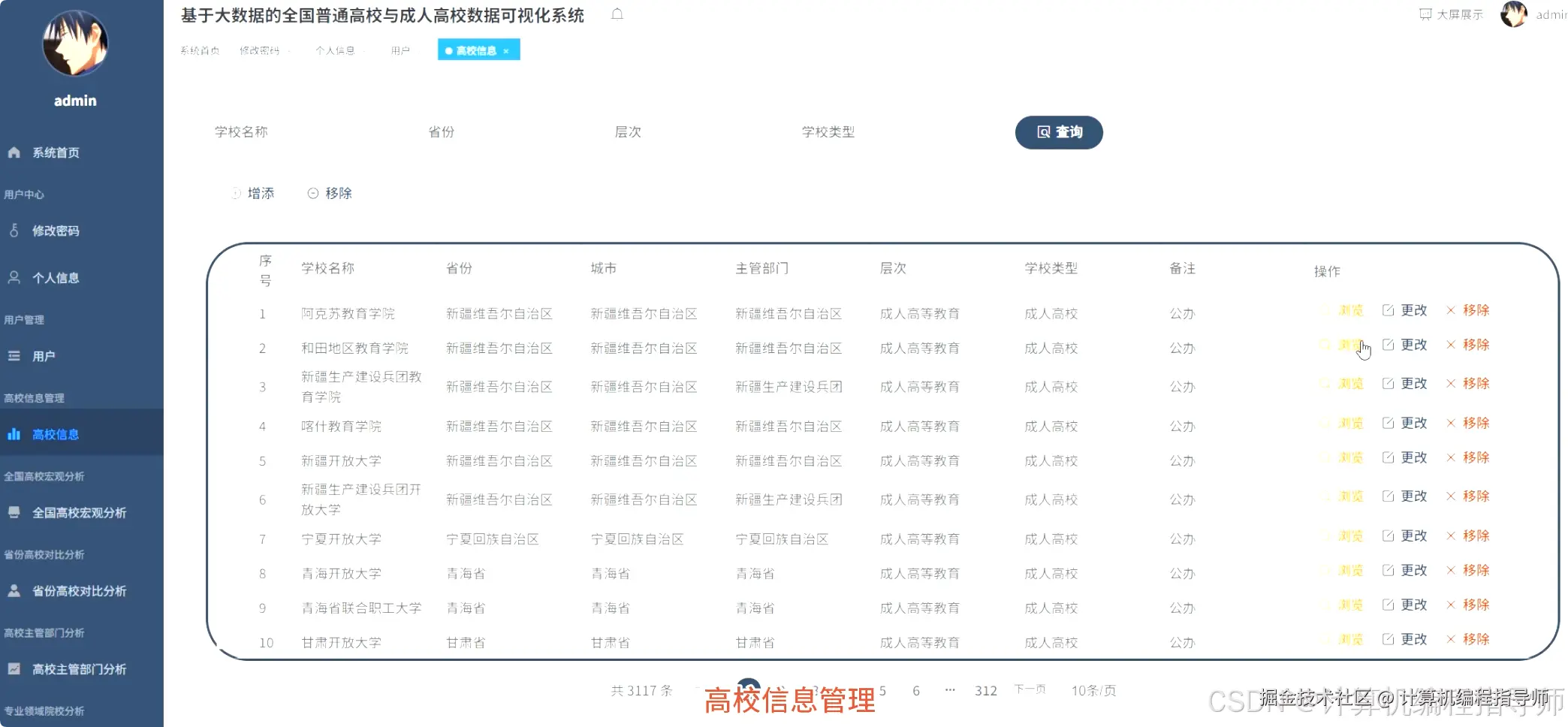Click the 共 3117 条 total count
Screen dimensions: 1568x727
(x=641, y=691)
